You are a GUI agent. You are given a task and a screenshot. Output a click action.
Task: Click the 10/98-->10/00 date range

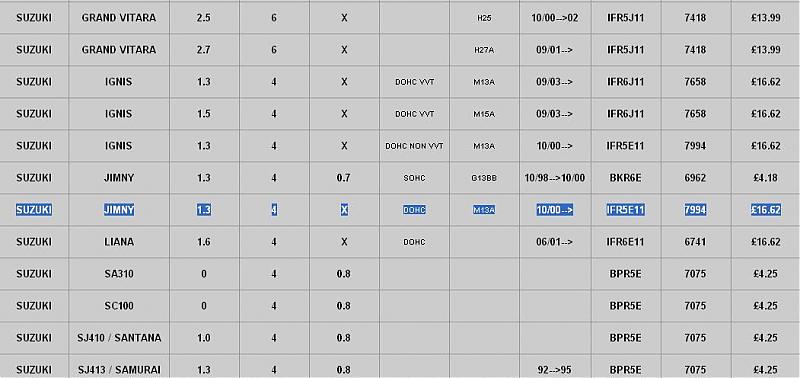click(x=555, y=178)
